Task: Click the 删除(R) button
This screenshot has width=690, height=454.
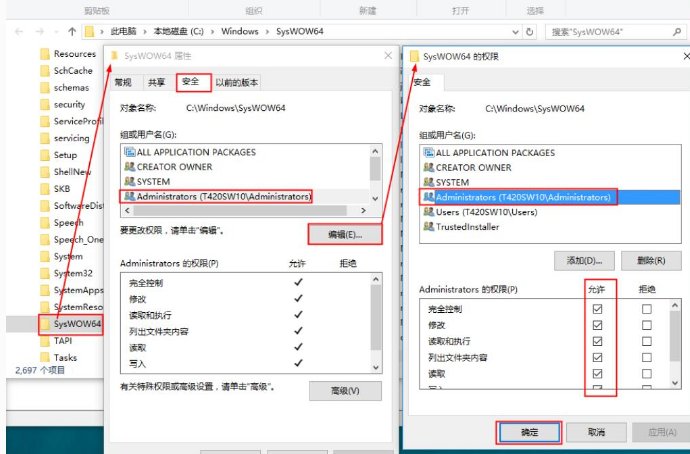Action: (x=651, y=260)
